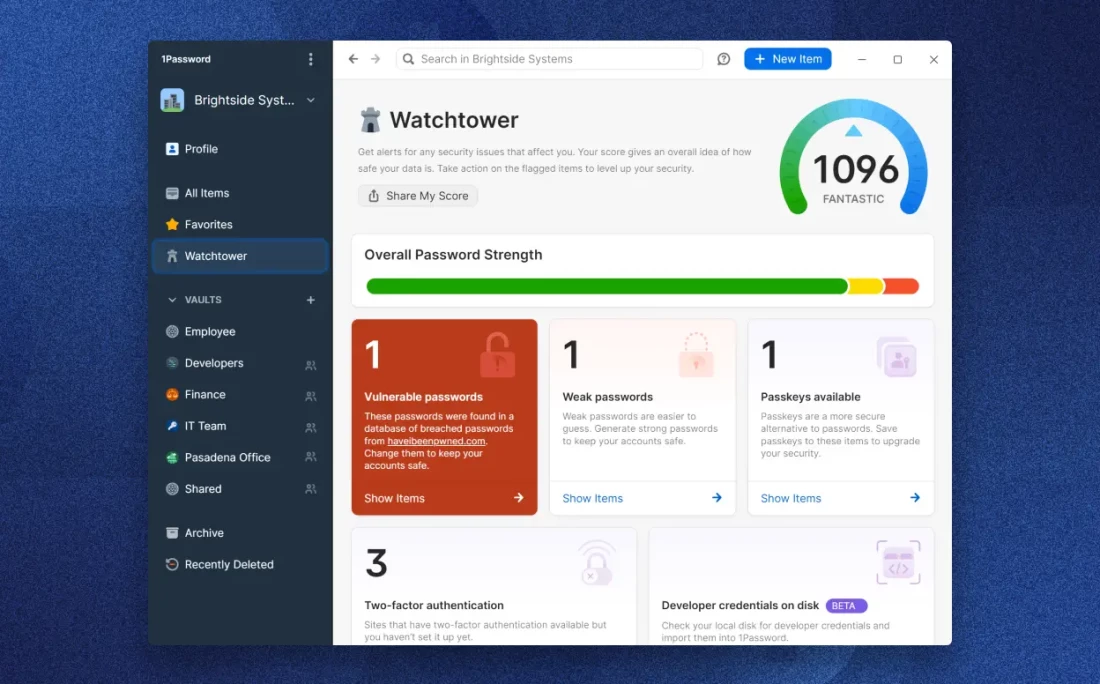1100x684 pixels.
Task: Expand the Brightside Systems account dropdown
Action: 311,100
